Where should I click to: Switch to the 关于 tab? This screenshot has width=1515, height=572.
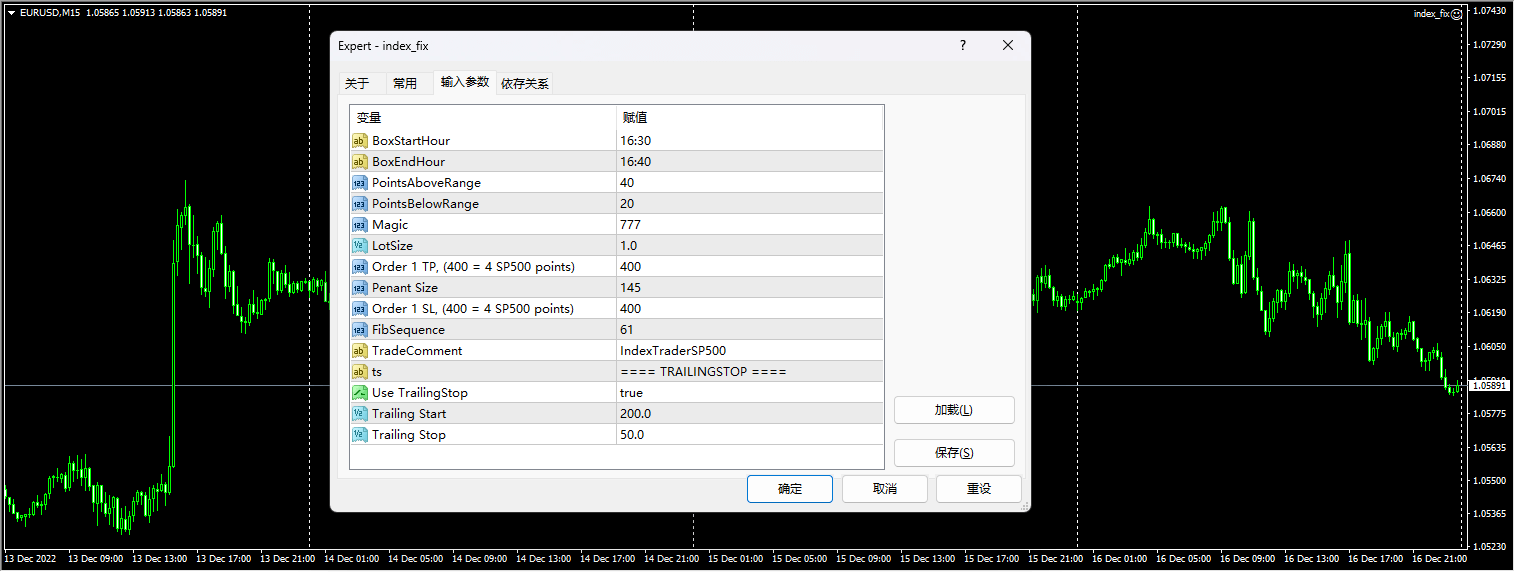click(357, 84)
